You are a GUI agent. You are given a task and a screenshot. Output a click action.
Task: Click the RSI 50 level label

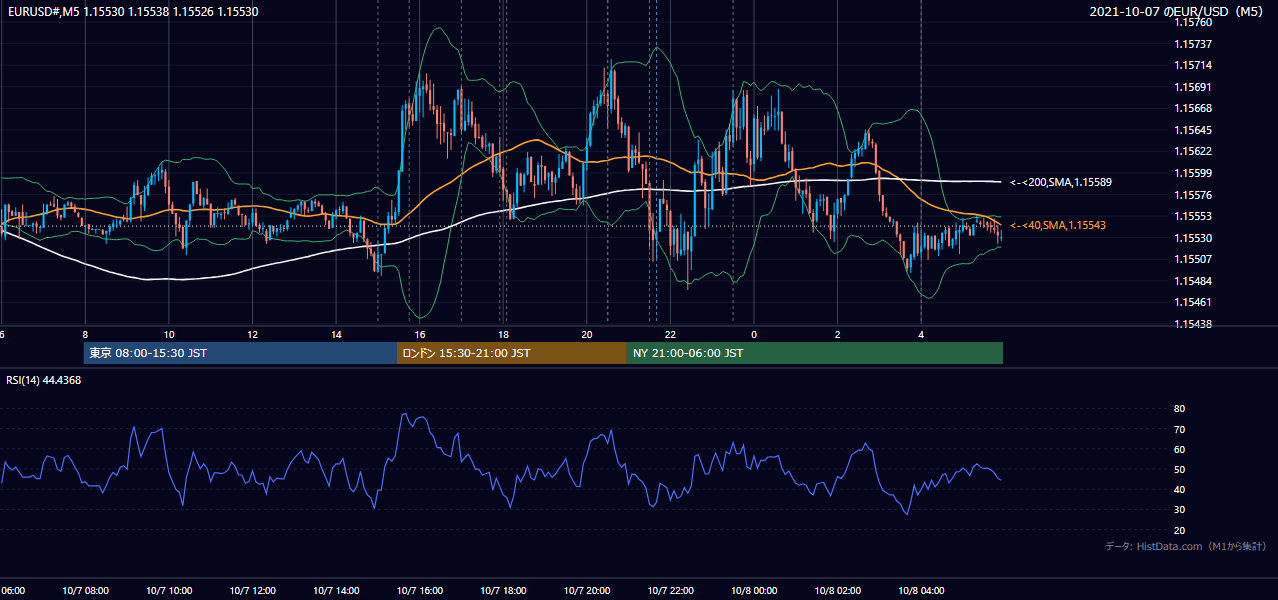tap(1179, 470)
